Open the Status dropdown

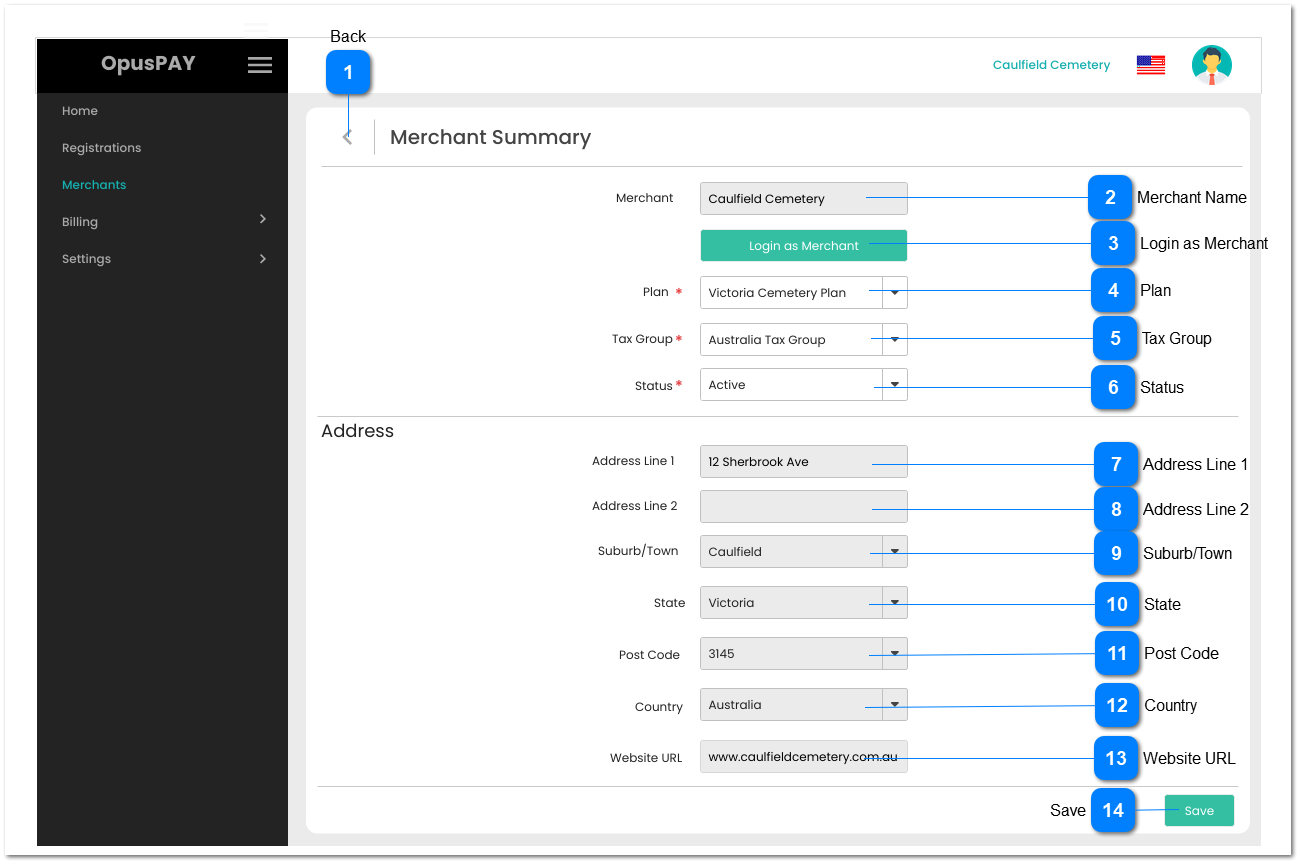click(x=894, y=385)
